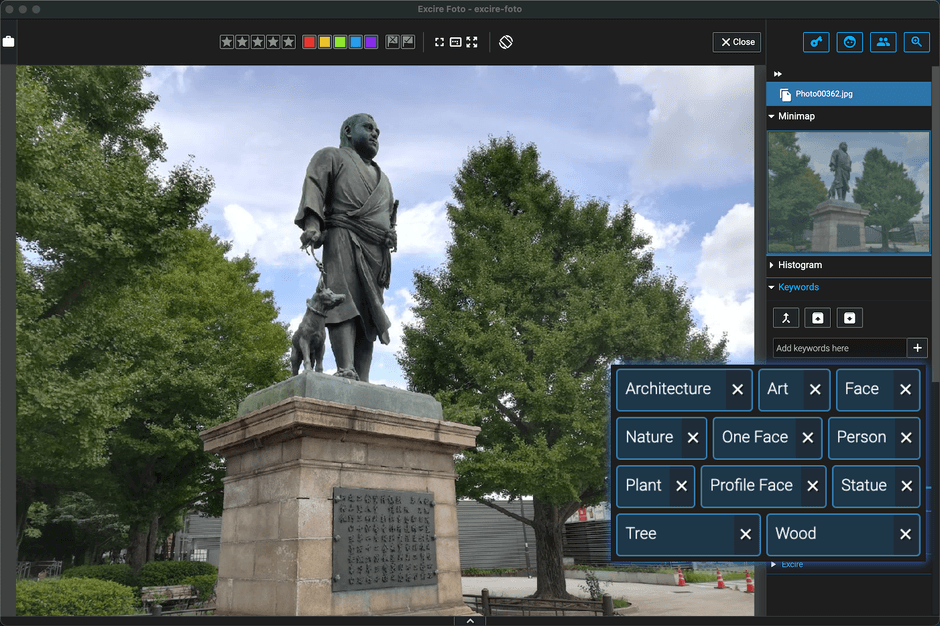940x626 pixels.
Task: Collapse the side panel with double arrows
Action: point(778,74)
